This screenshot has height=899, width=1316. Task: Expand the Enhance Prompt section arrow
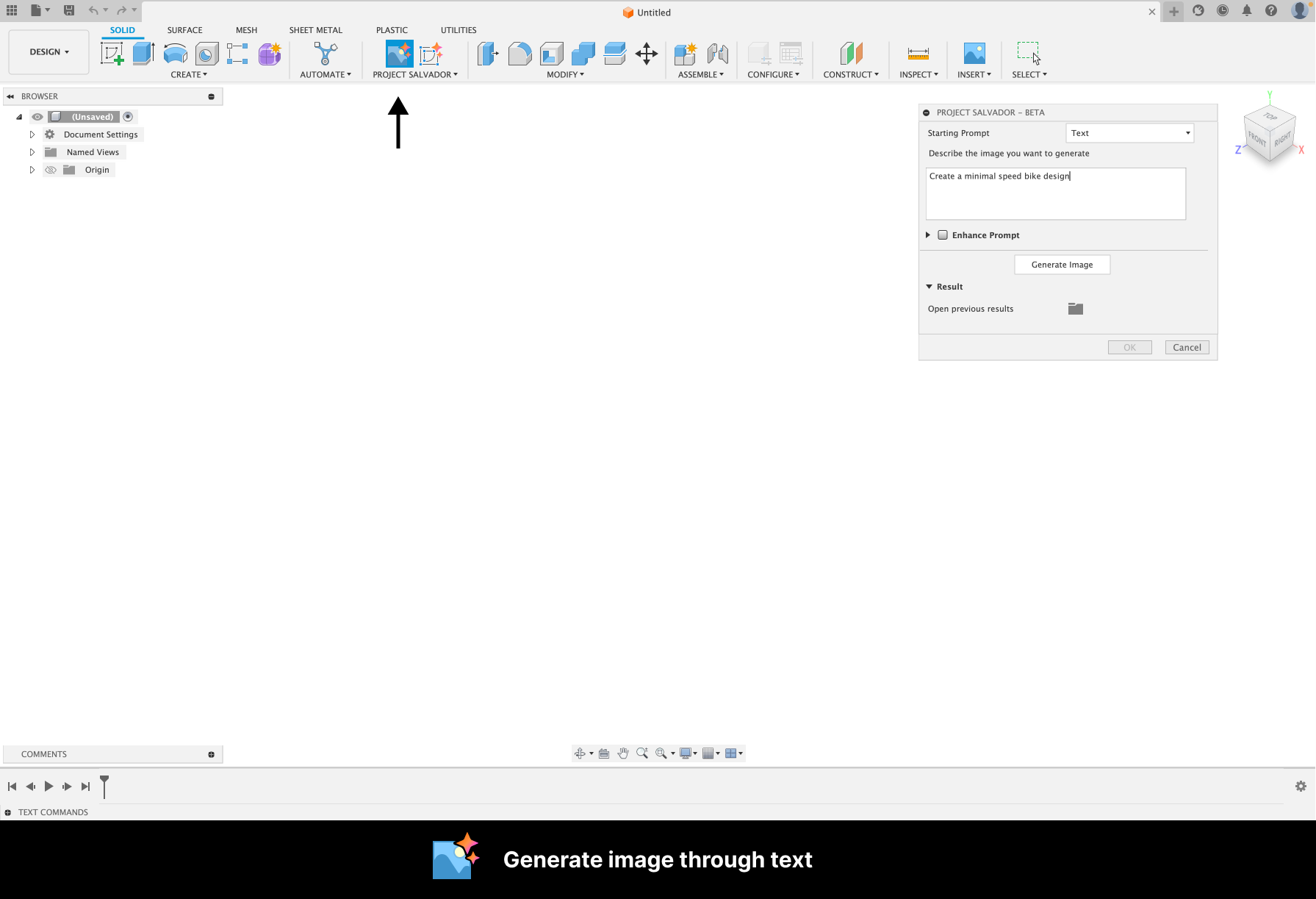928,235
